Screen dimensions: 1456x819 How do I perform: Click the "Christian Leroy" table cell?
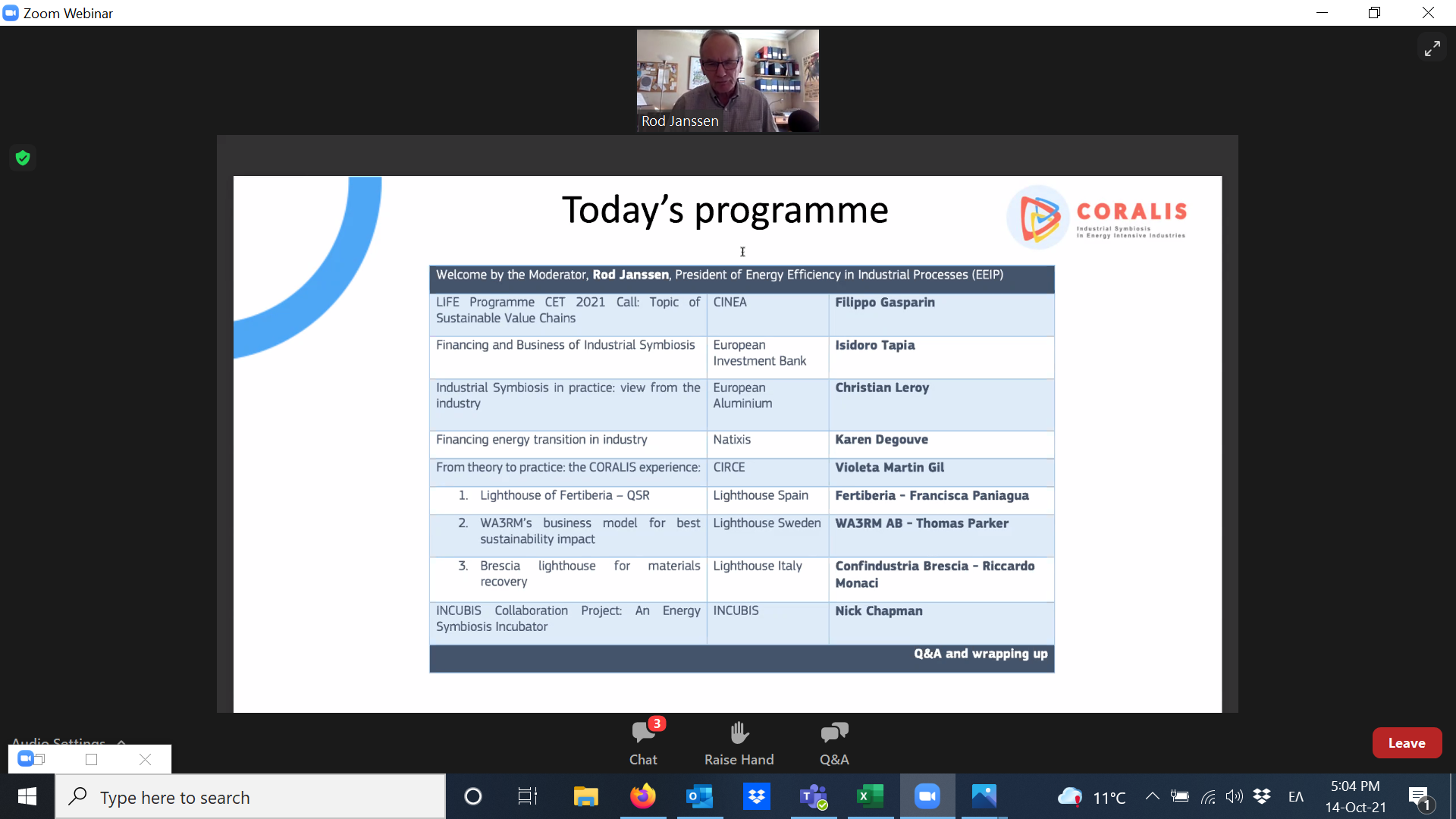coord(941,404)
